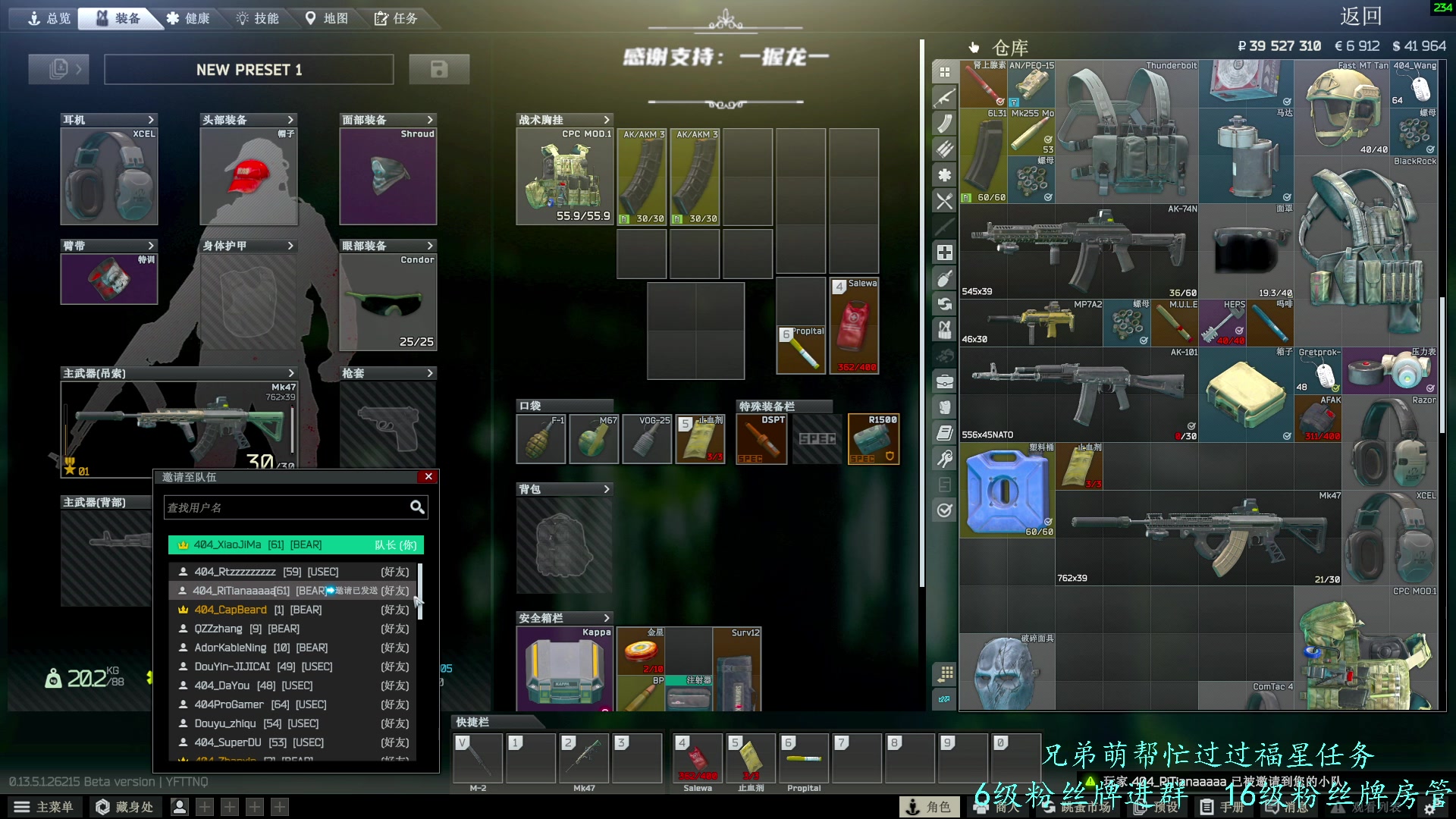Switch to the 装备 gear tab
Screen dimensions: 1456x819
point(118,18)
